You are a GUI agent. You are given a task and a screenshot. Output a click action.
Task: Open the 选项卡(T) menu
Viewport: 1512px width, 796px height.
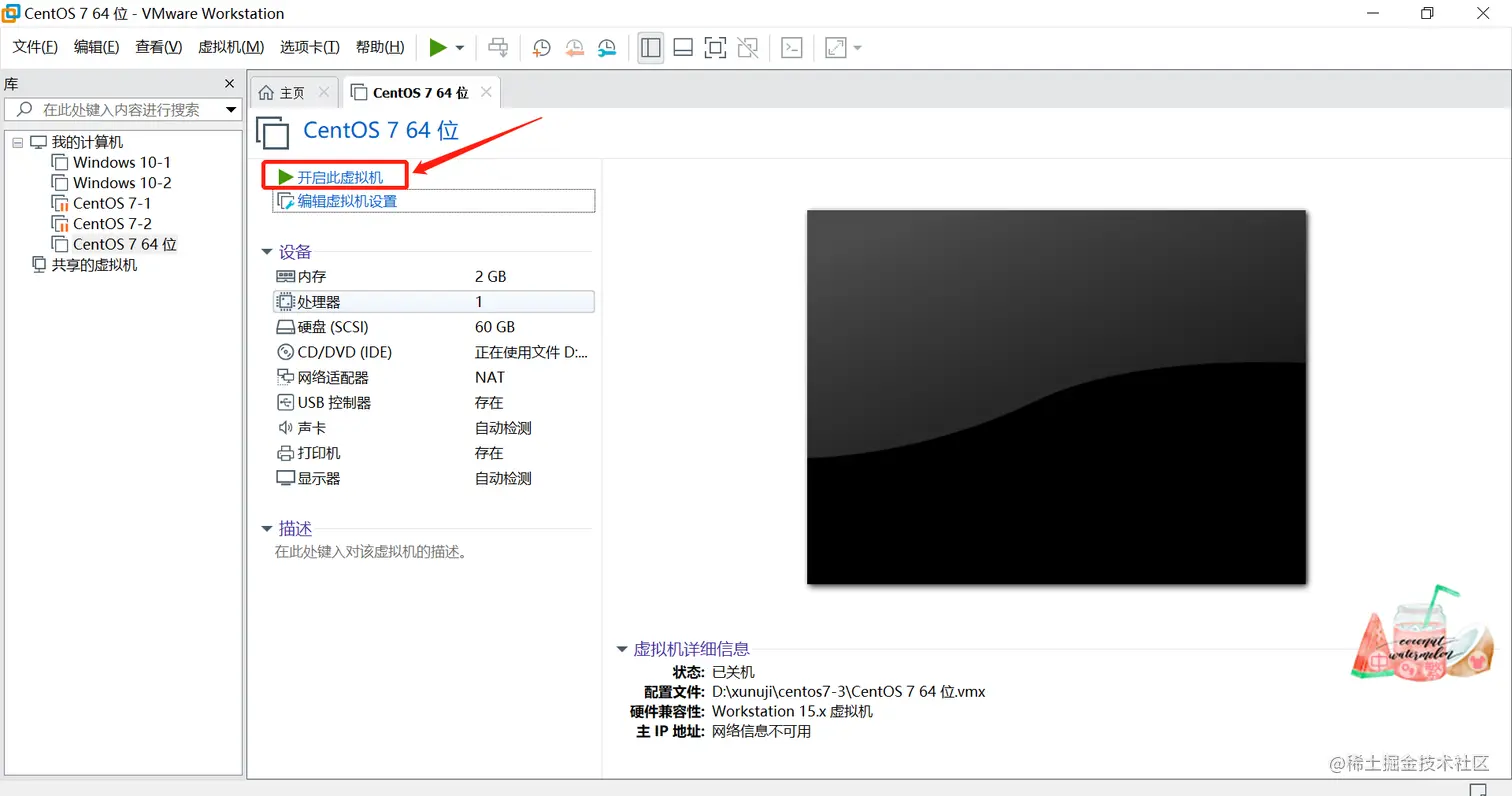coord(310,47)
